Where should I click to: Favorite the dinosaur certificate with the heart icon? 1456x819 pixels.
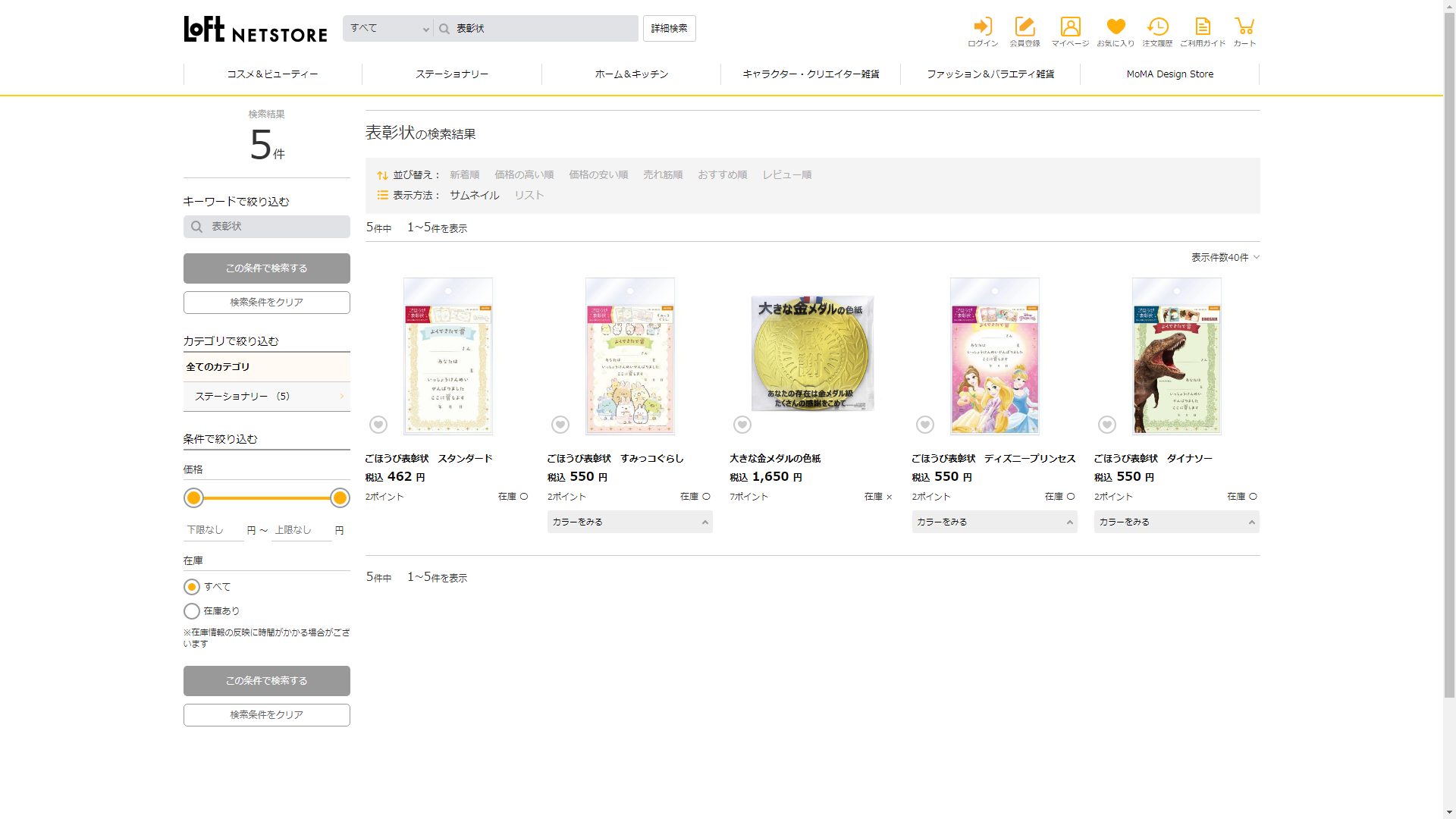coord(1107,425)
